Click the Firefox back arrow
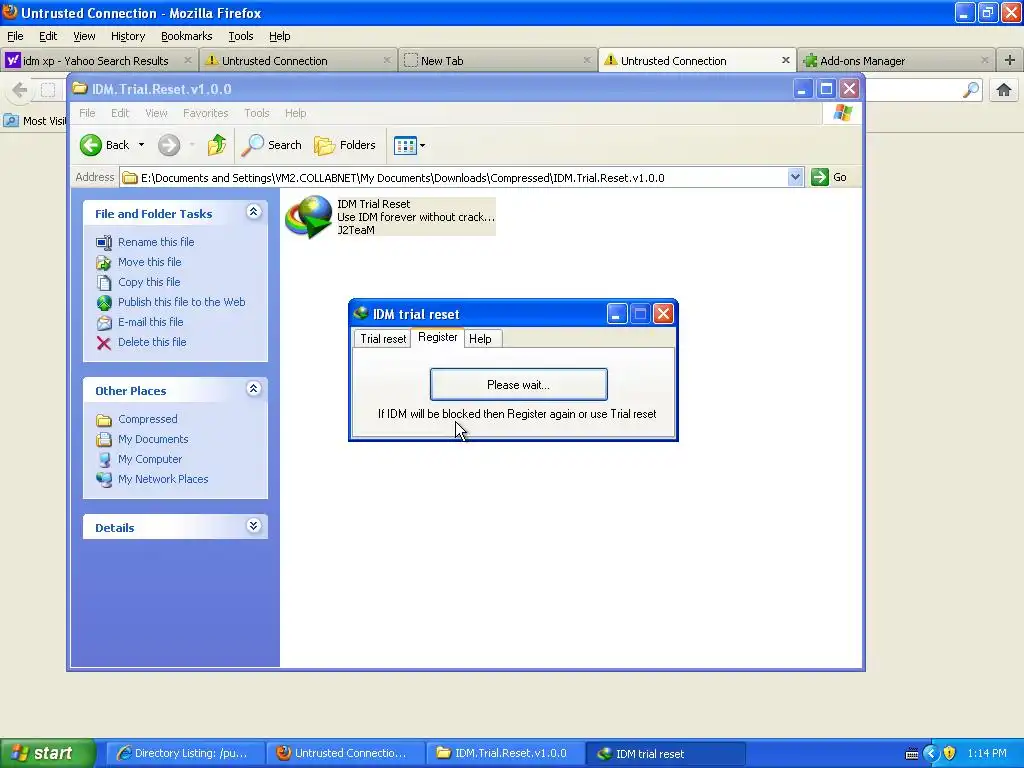The image size is (1024, 768). [x=20, y=89]
